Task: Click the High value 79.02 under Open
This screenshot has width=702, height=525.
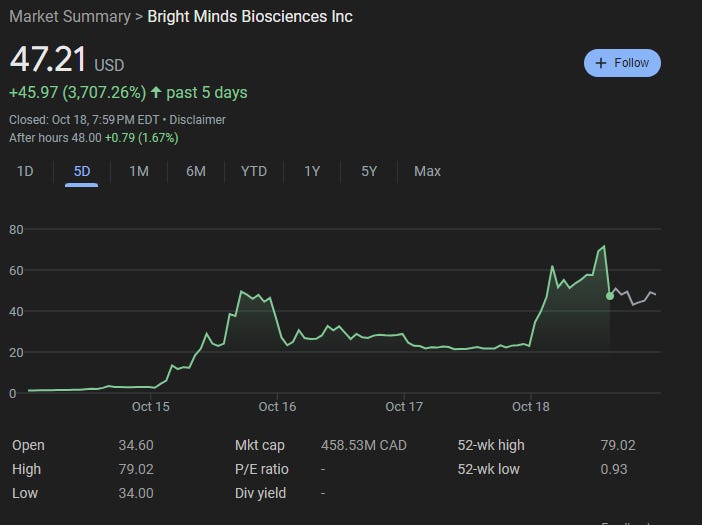Action: [x=136, y=470]
